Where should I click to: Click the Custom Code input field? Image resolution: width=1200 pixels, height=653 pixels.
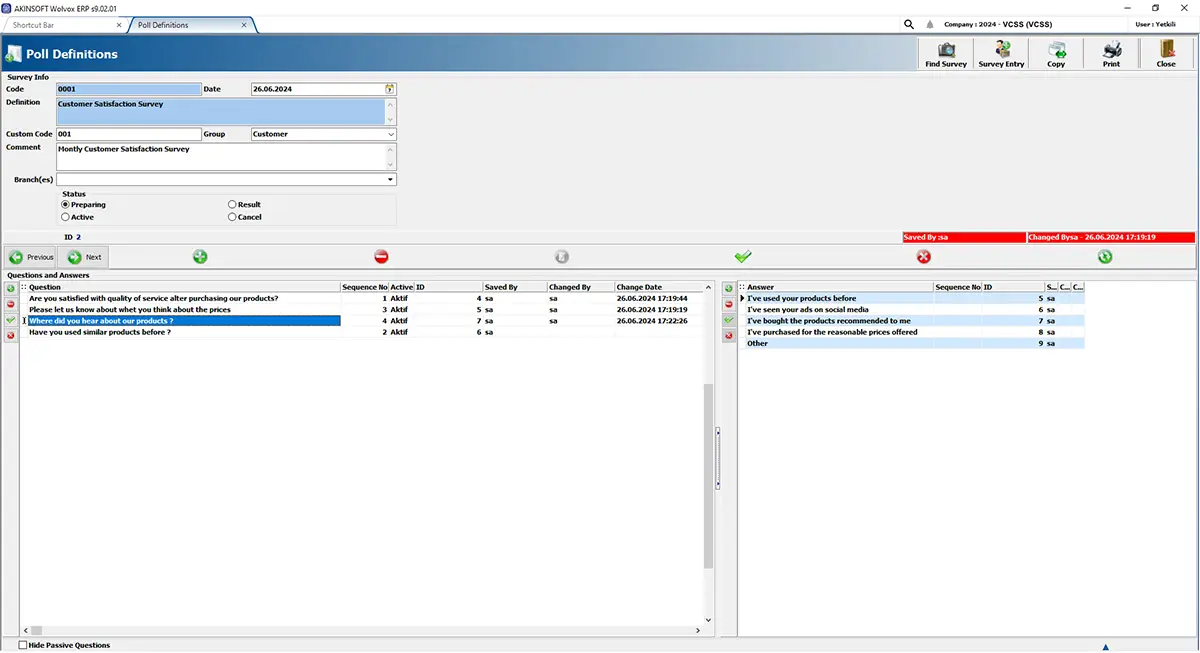point(129,134)
